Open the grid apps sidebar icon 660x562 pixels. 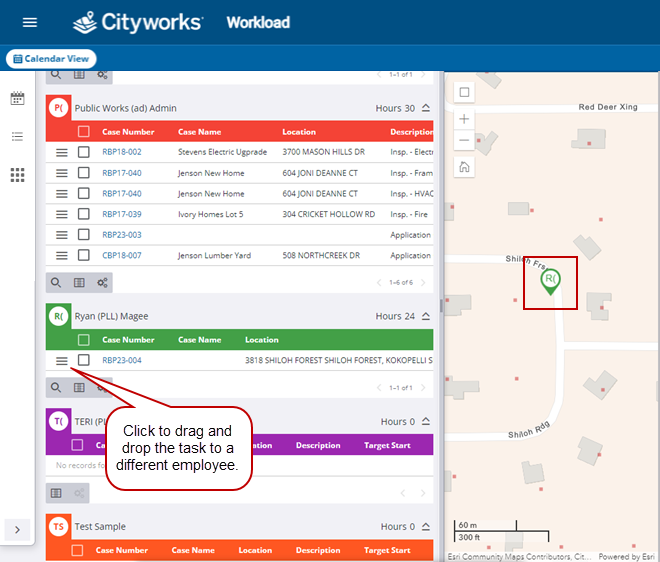click(x=17, y=175)
